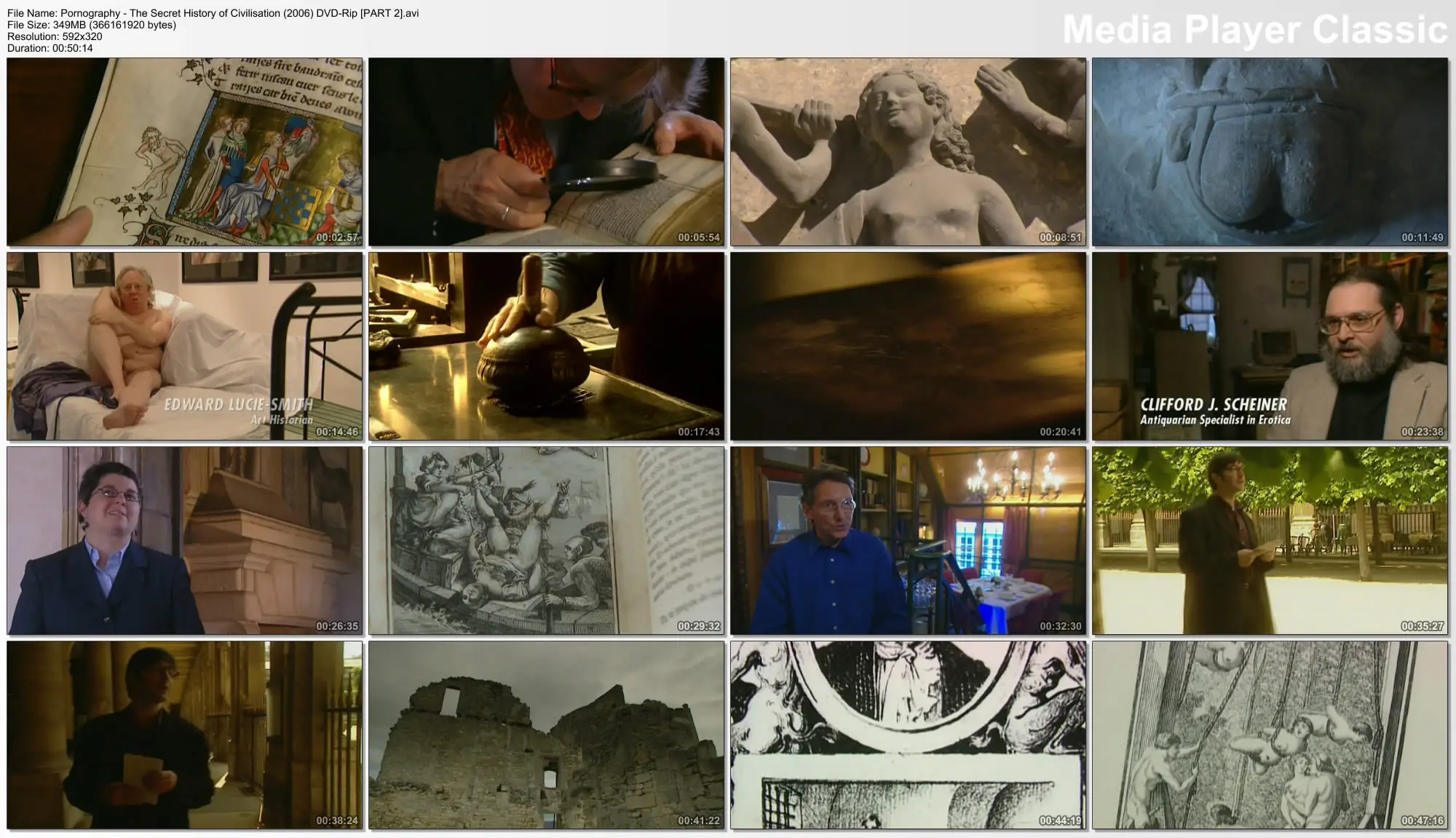This screenshot has height=838, width=1456.
Task: Select the thumbnail timestamped 00:02:57
Action: [185, 151]
